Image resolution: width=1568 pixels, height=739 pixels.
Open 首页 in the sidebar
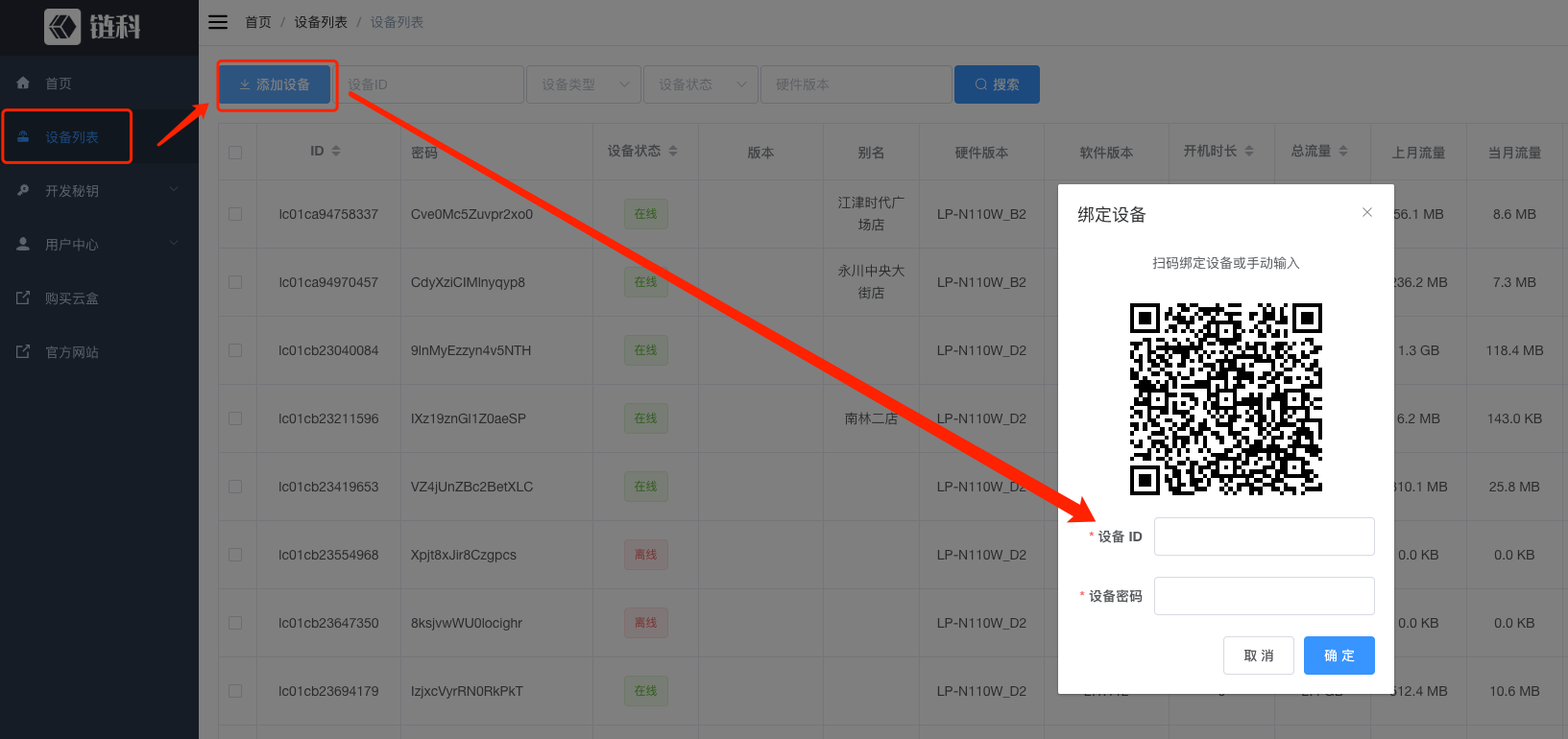(x=99, y=83)
